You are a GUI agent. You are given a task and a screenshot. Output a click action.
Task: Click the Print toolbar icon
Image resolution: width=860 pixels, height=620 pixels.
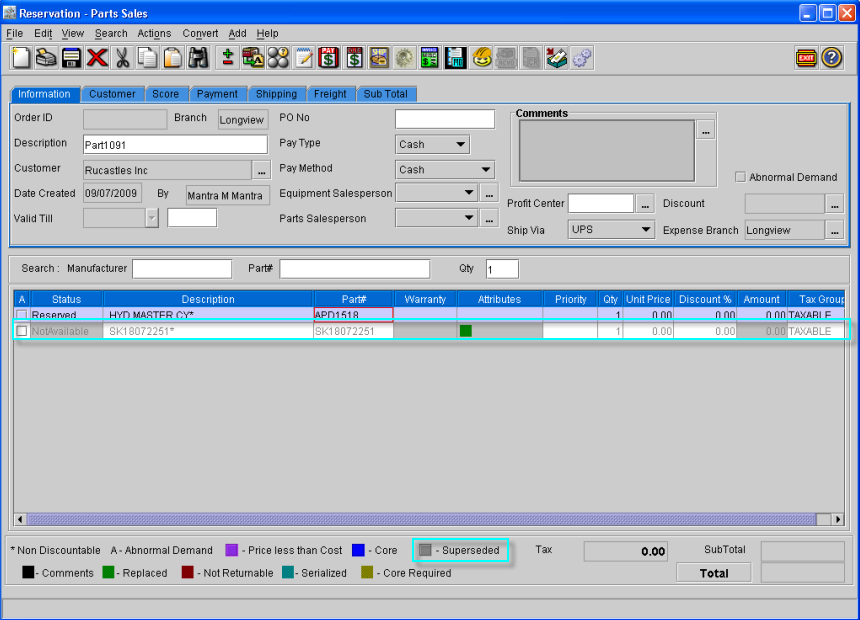click(47, 58)
